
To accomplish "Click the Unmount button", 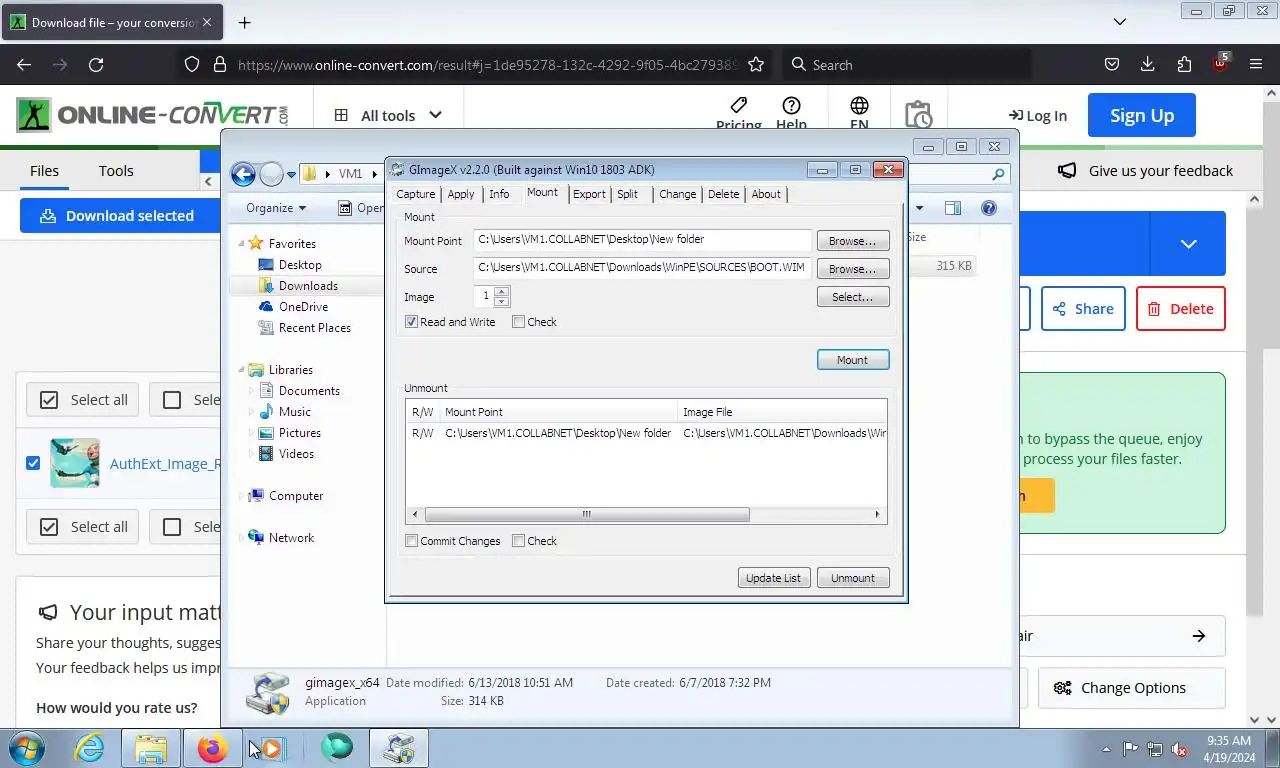I will [853, 578].
